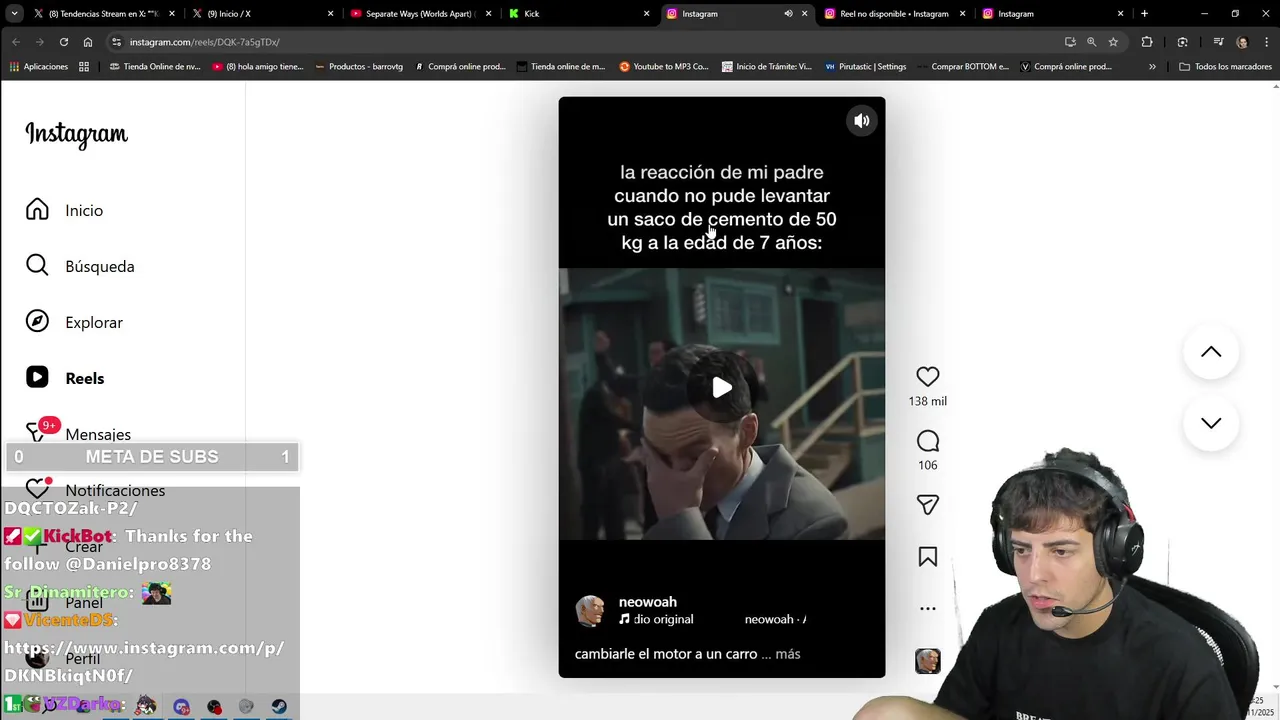Open Productos - barrovtg bookmark
This screenshot has width=1280, height=720.
[359, 67]
